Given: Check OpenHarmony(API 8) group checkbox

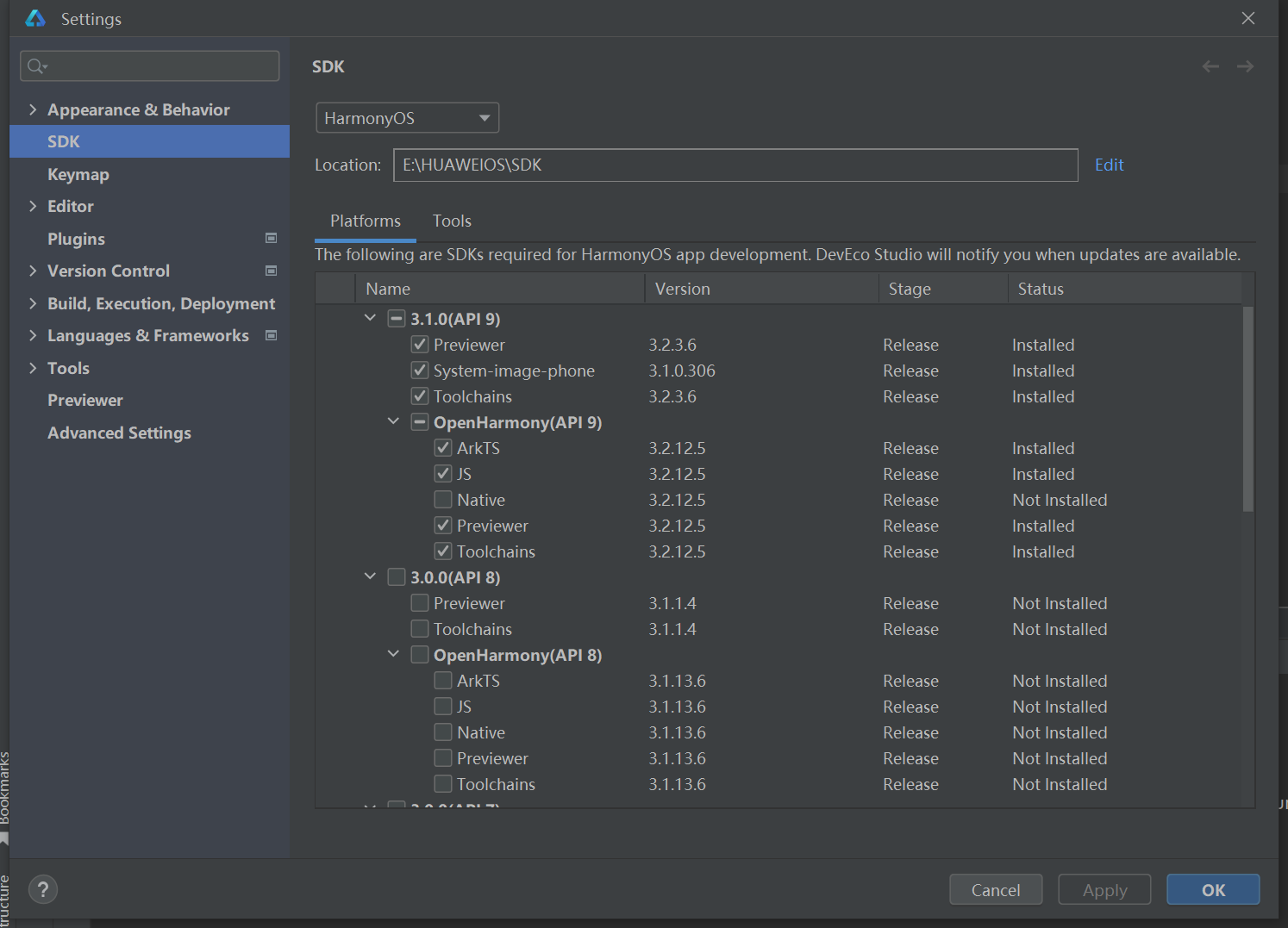Looking at the screenshot, I should 420,655.
